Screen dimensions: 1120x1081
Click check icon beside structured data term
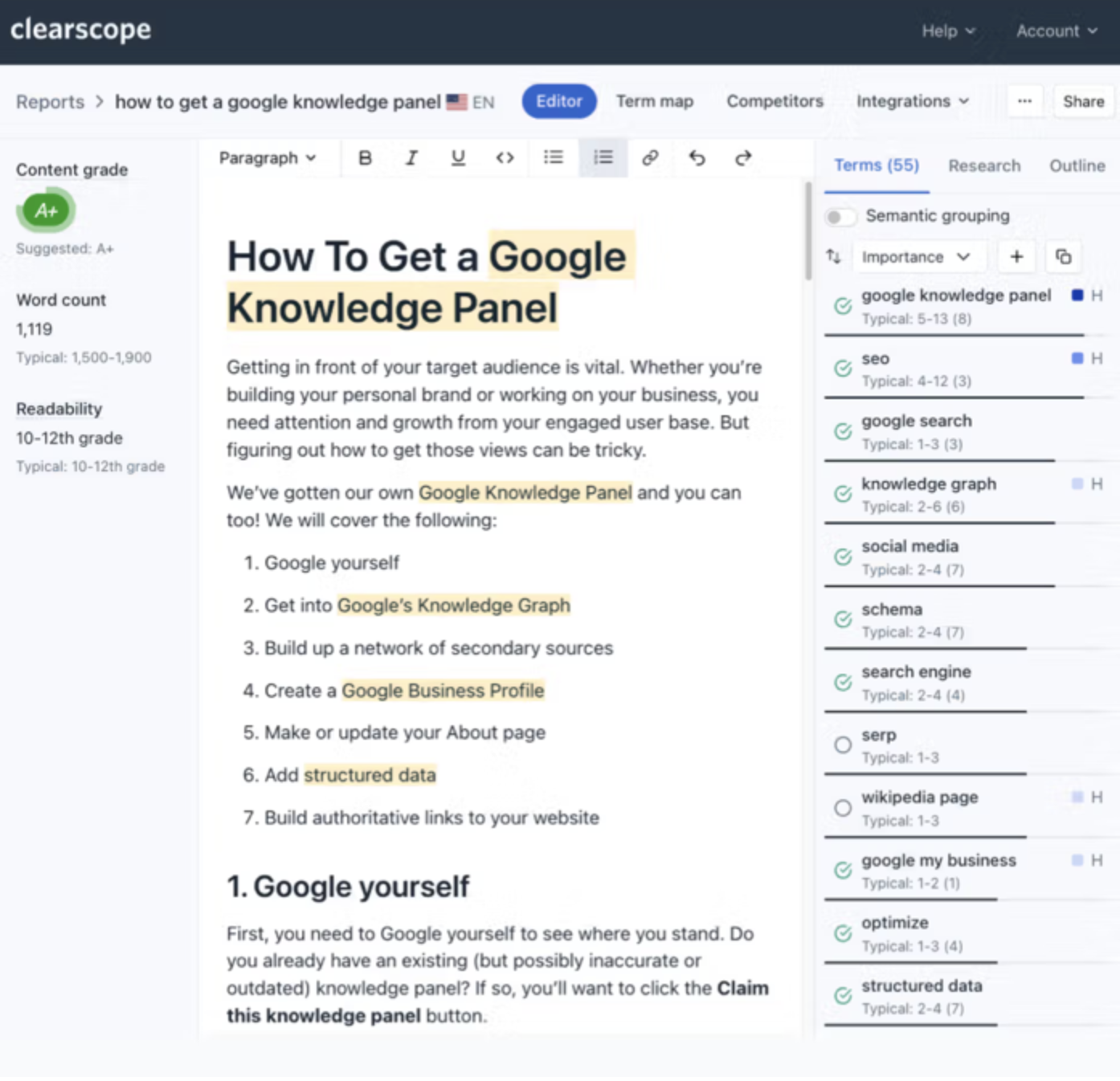843,996
